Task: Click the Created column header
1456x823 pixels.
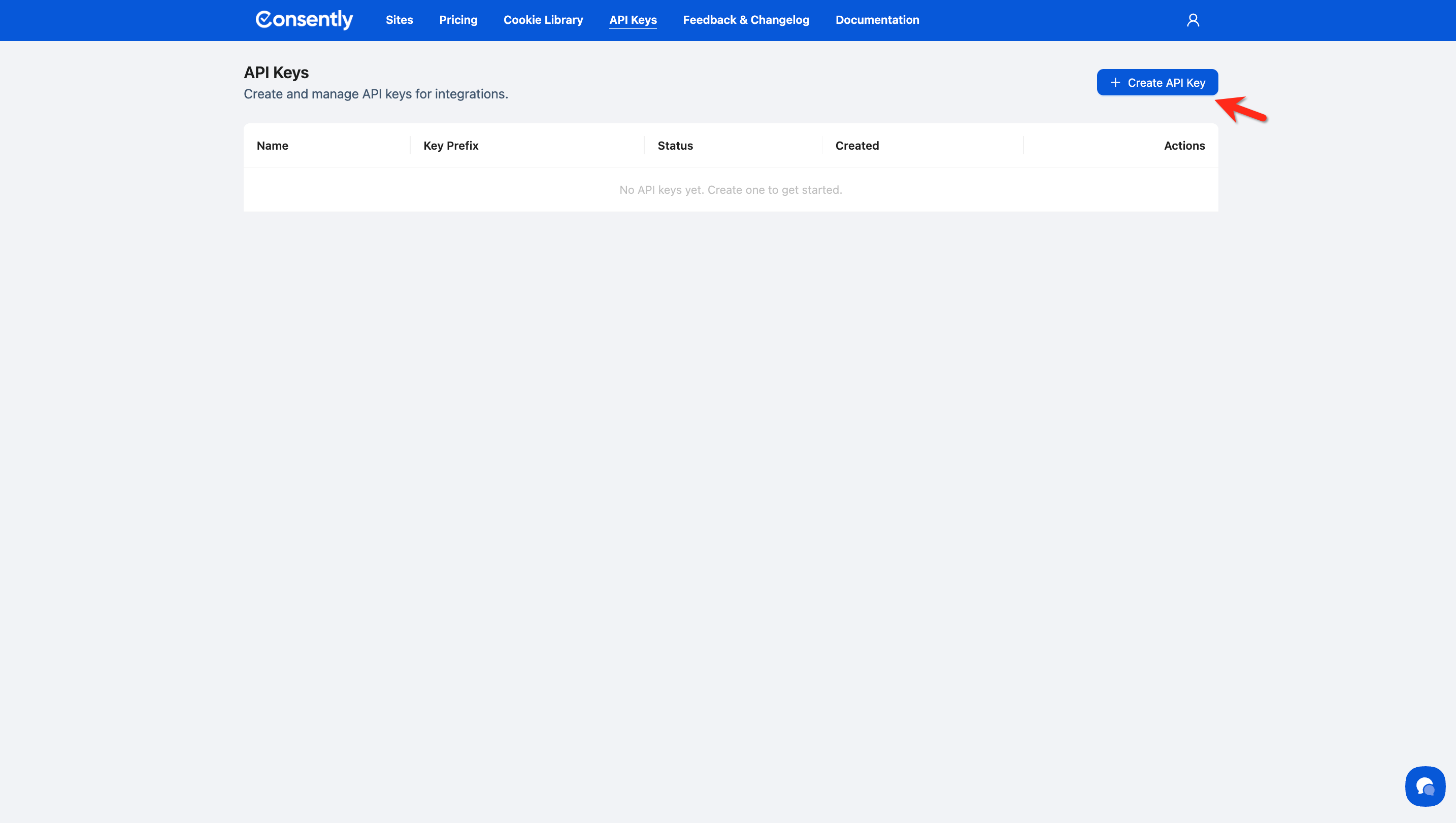Action: tap(856, 146)
